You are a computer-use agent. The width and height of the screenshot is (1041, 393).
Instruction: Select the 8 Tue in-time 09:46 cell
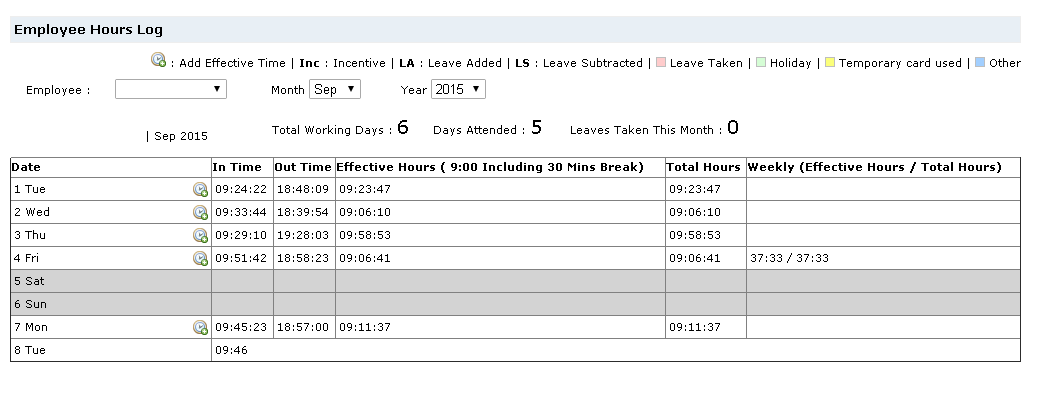[231, 350]
